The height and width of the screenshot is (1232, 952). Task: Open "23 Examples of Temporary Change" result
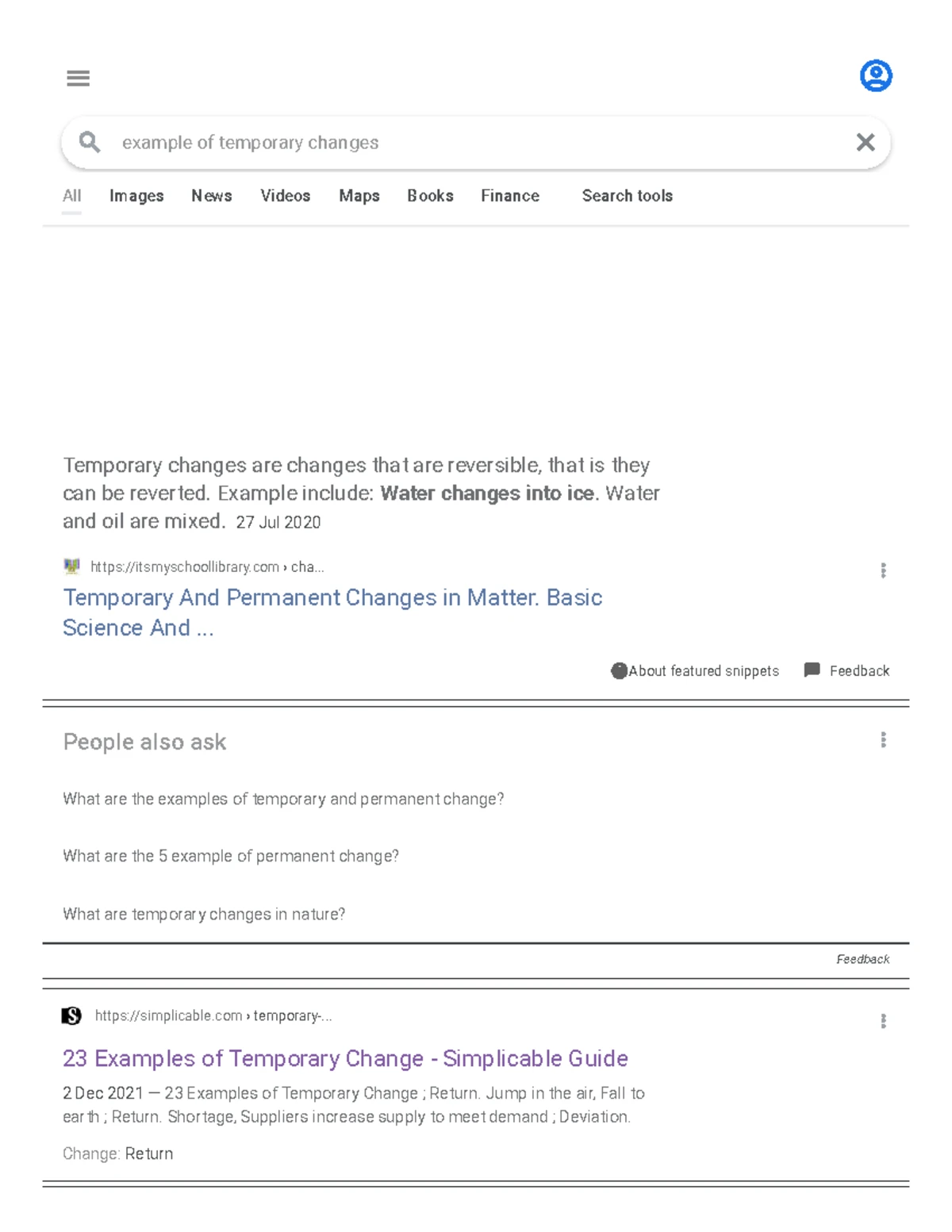345,1058
